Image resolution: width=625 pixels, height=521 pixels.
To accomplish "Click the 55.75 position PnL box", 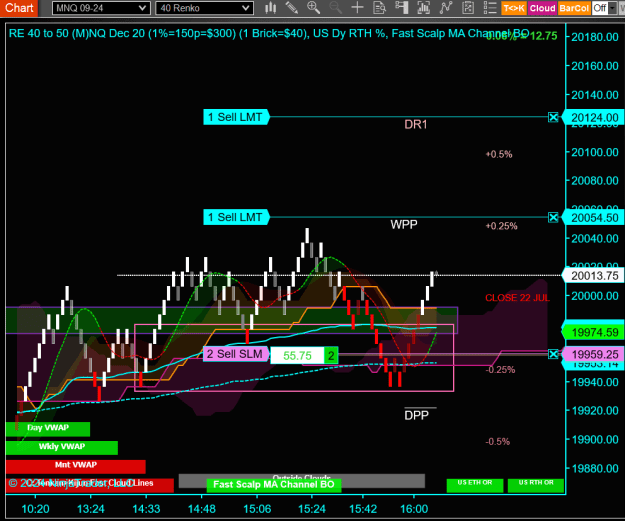I will coord(297,355).
